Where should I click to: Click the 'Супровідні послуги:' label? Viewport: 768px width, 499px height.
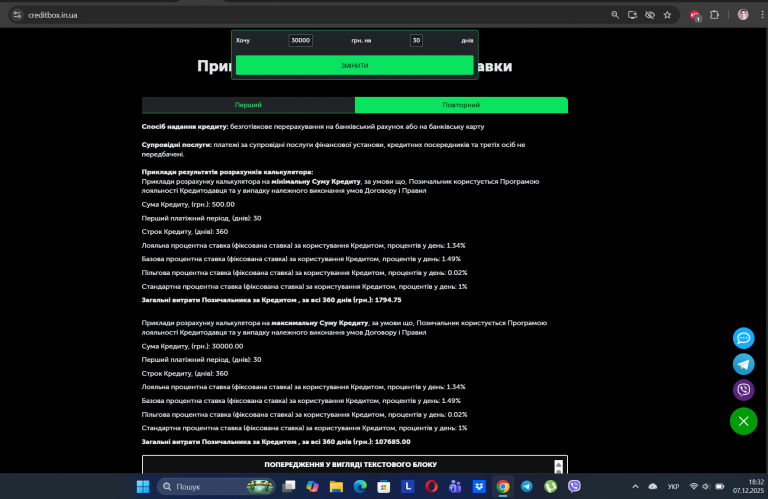click(177, 144)
